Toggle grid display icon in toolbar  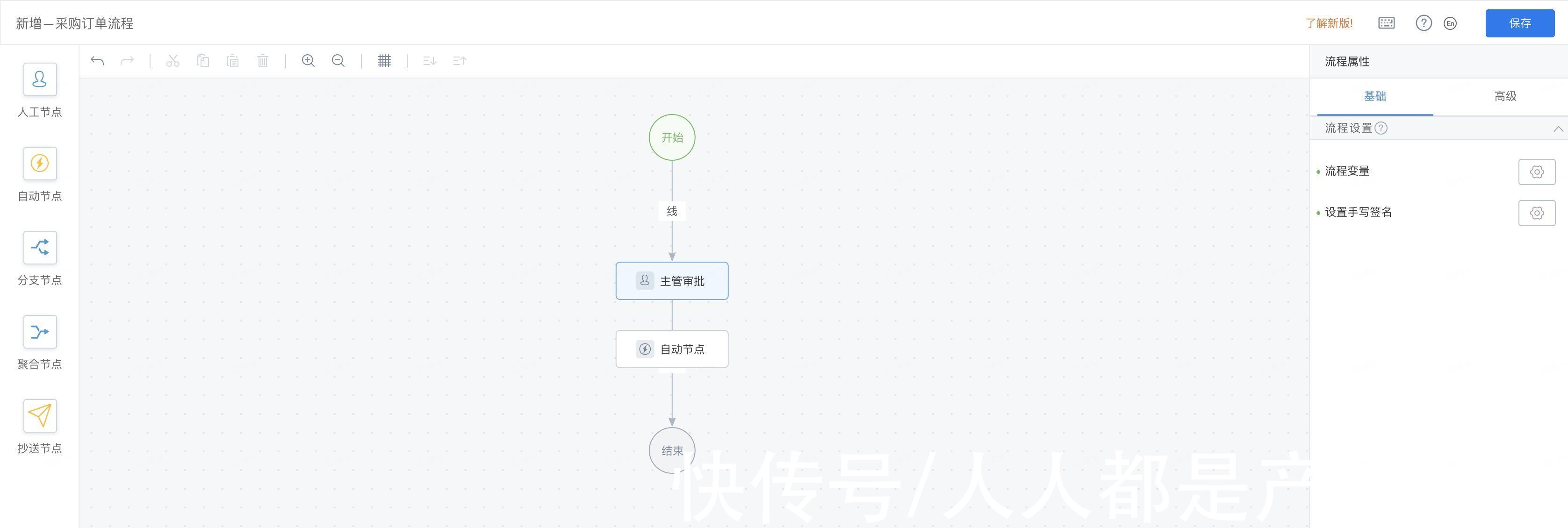[384, 62]
